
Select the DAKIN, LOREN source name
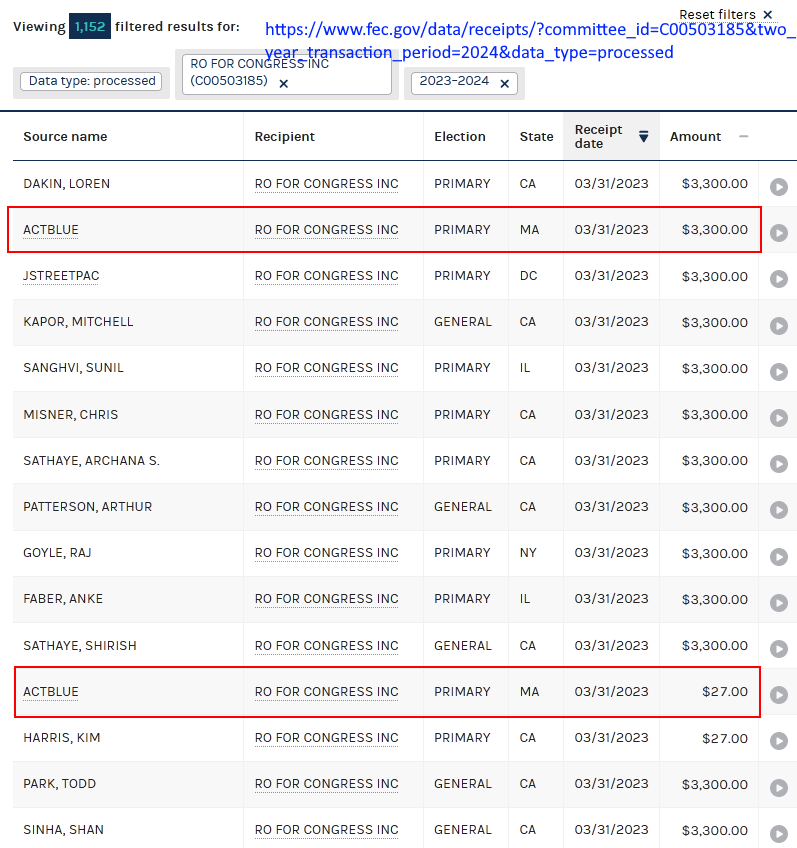(67, 184)
